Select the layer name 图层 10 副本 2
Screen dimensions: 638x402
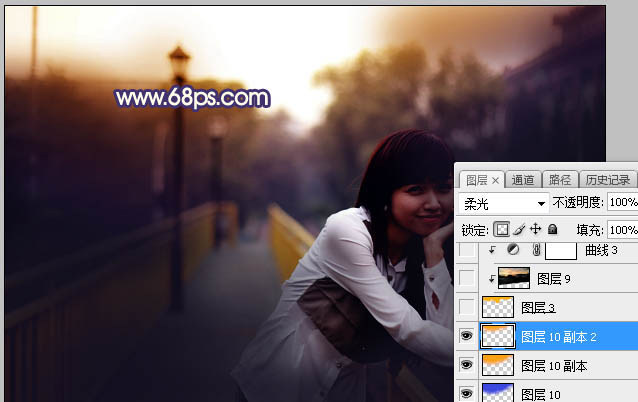pos(559,337)
